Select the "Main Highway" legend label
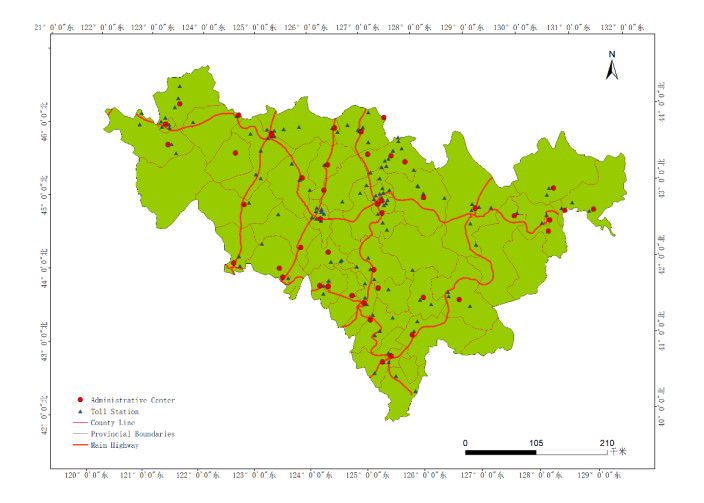 (x=114, y=446)
